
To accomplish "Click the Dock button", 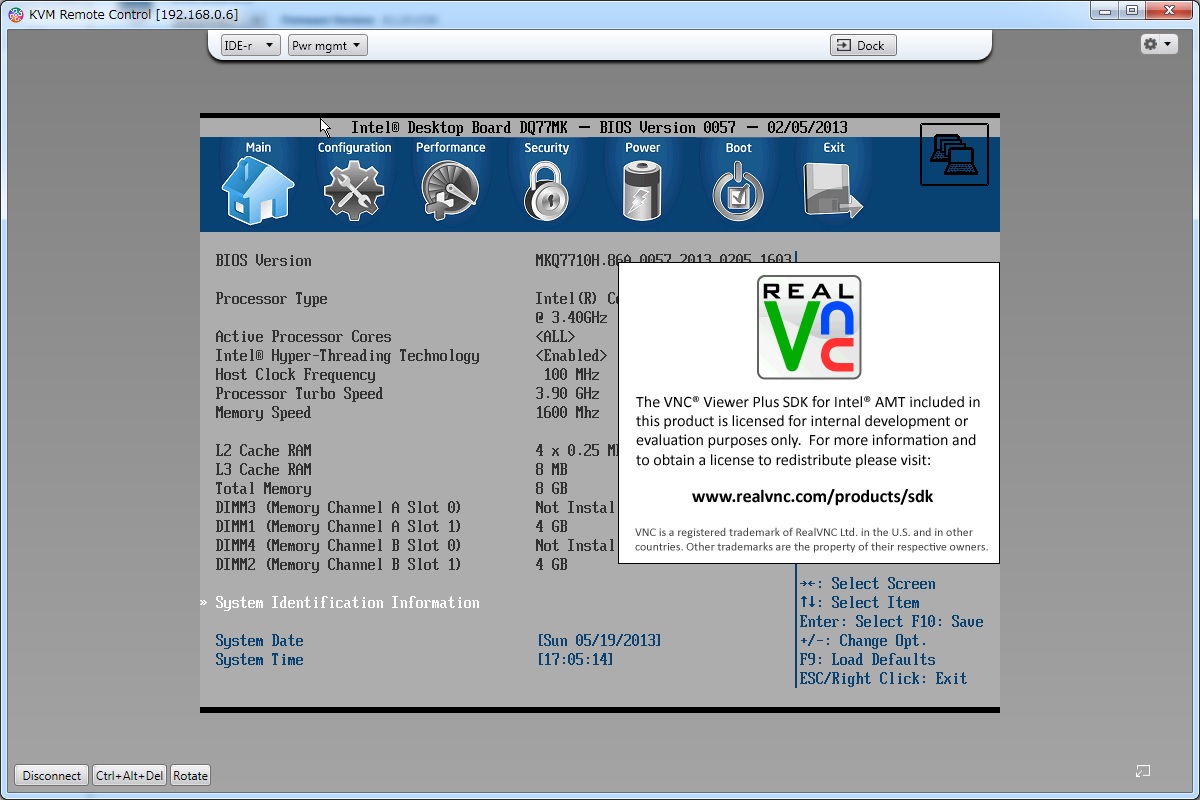I will pos(863,45).
